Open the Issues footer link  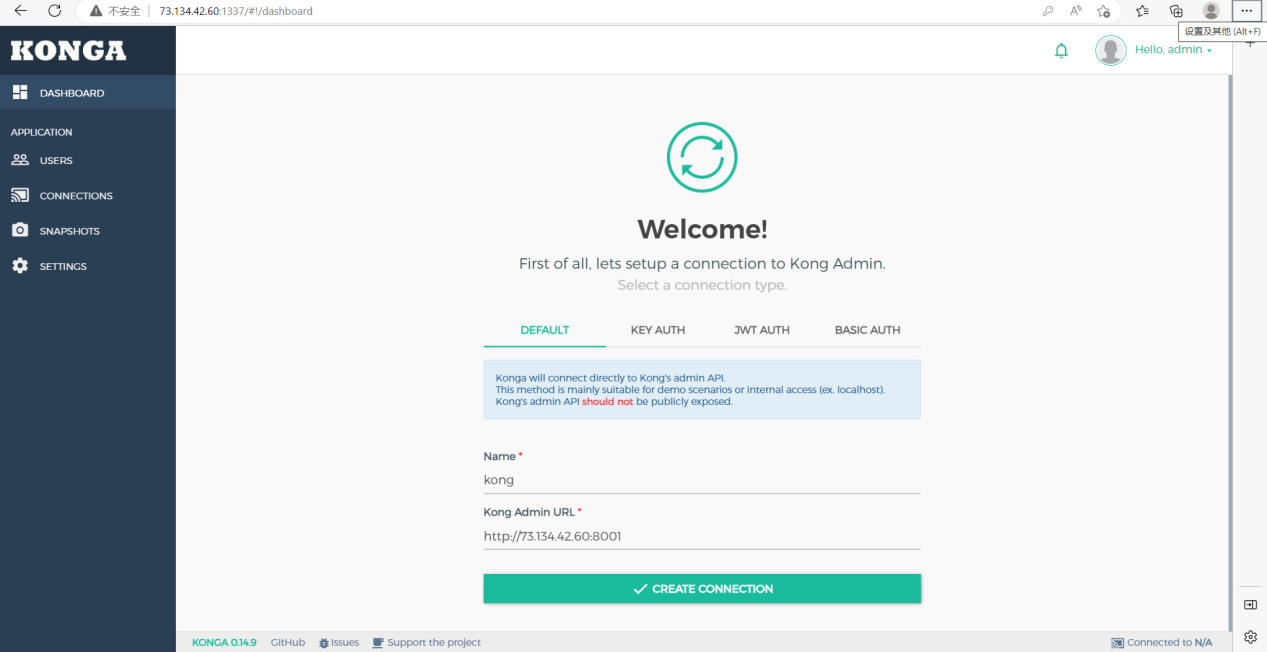point(339,642)
